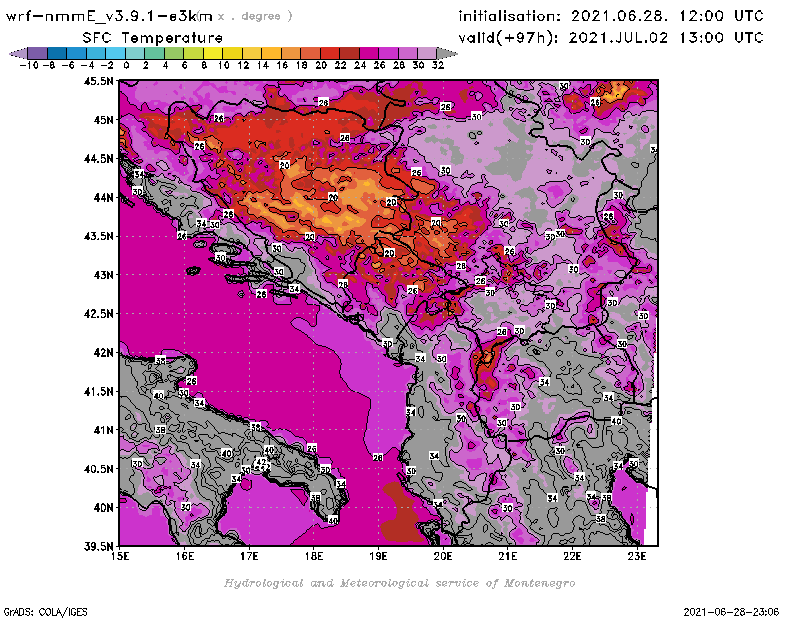Click the latitude label '42N'
The height and width of the screenshot is (618, 800).
(103, 352)
